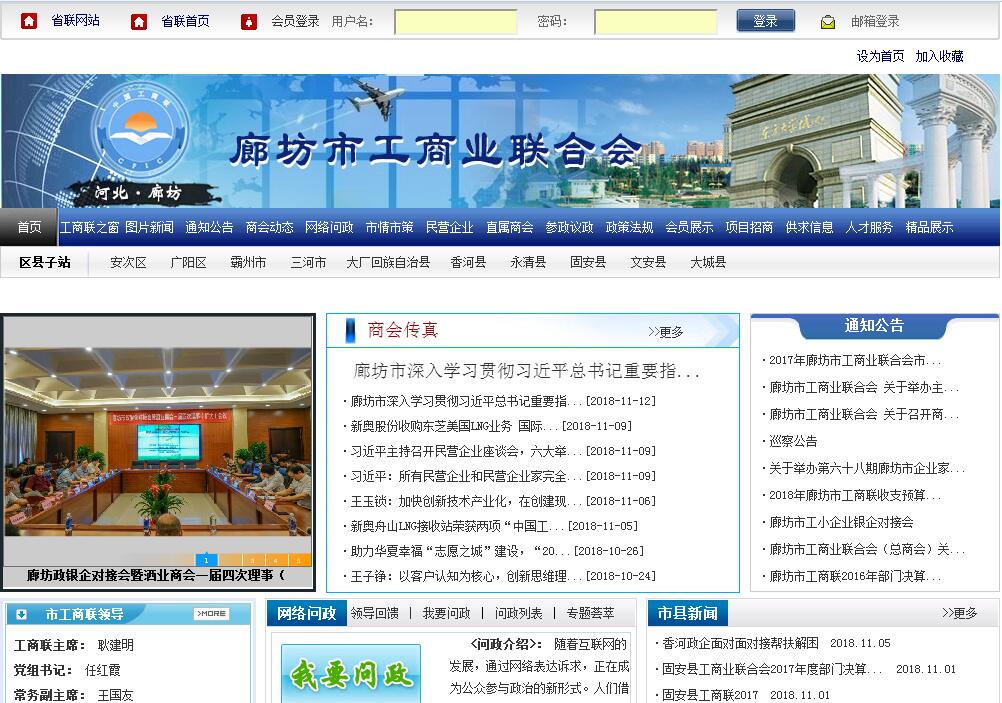The height and width of the screenshot is (703, 1002).
Task: Click the home icon beside 省联网站
Action: coord(30,21)
